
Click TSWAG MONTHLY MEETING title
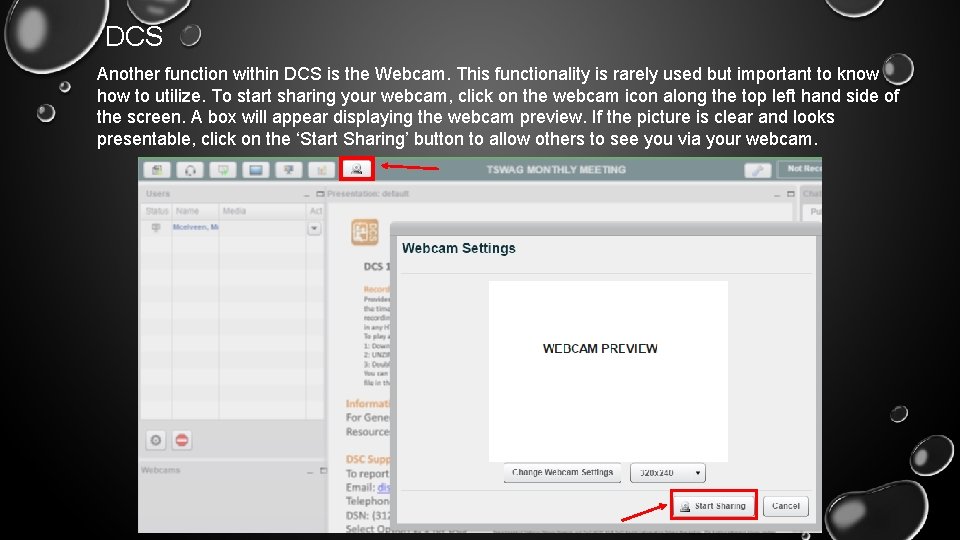click(556, 170)
